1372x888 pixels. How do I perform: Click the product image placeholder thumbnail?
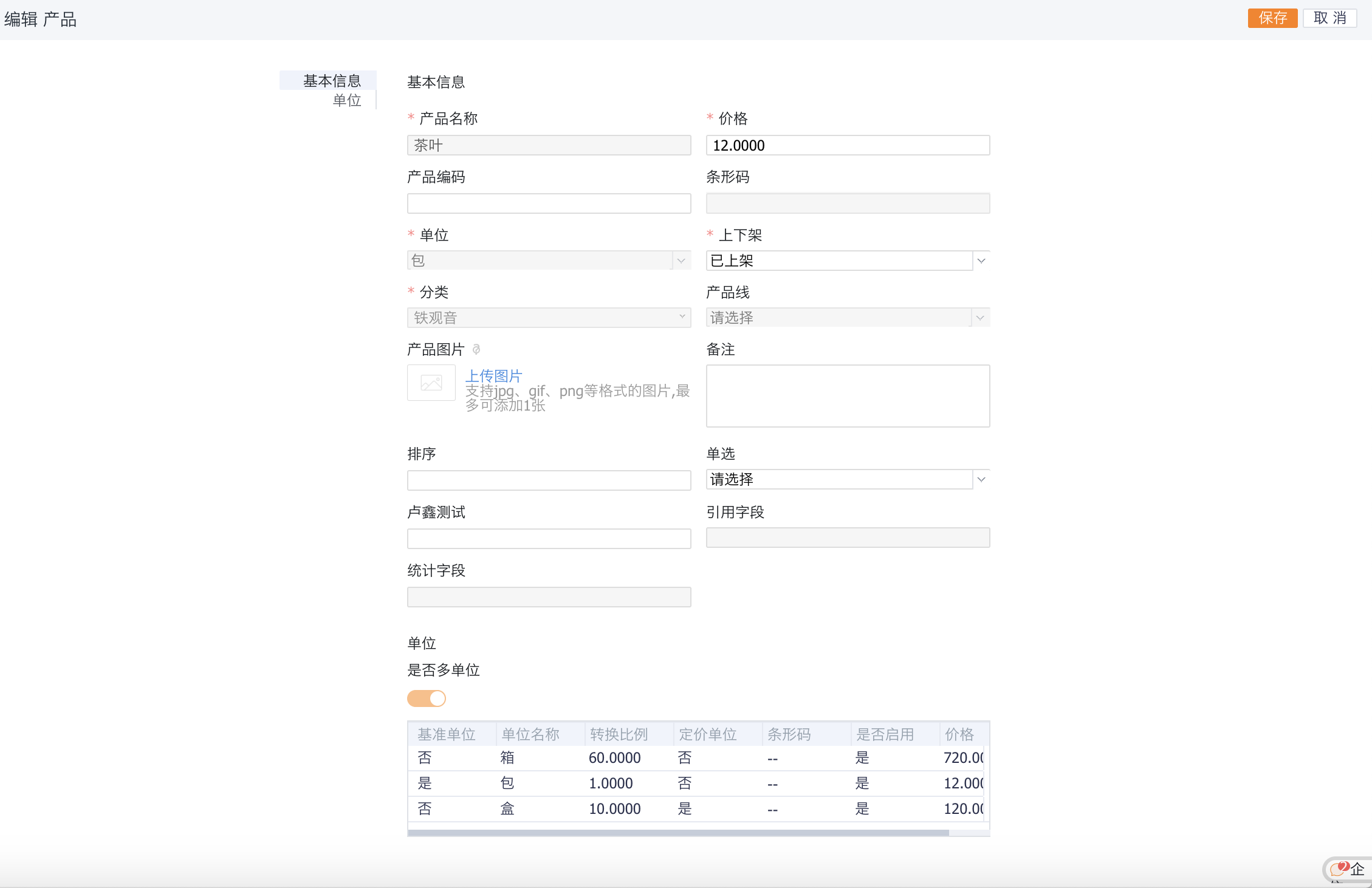click(431, 383)
